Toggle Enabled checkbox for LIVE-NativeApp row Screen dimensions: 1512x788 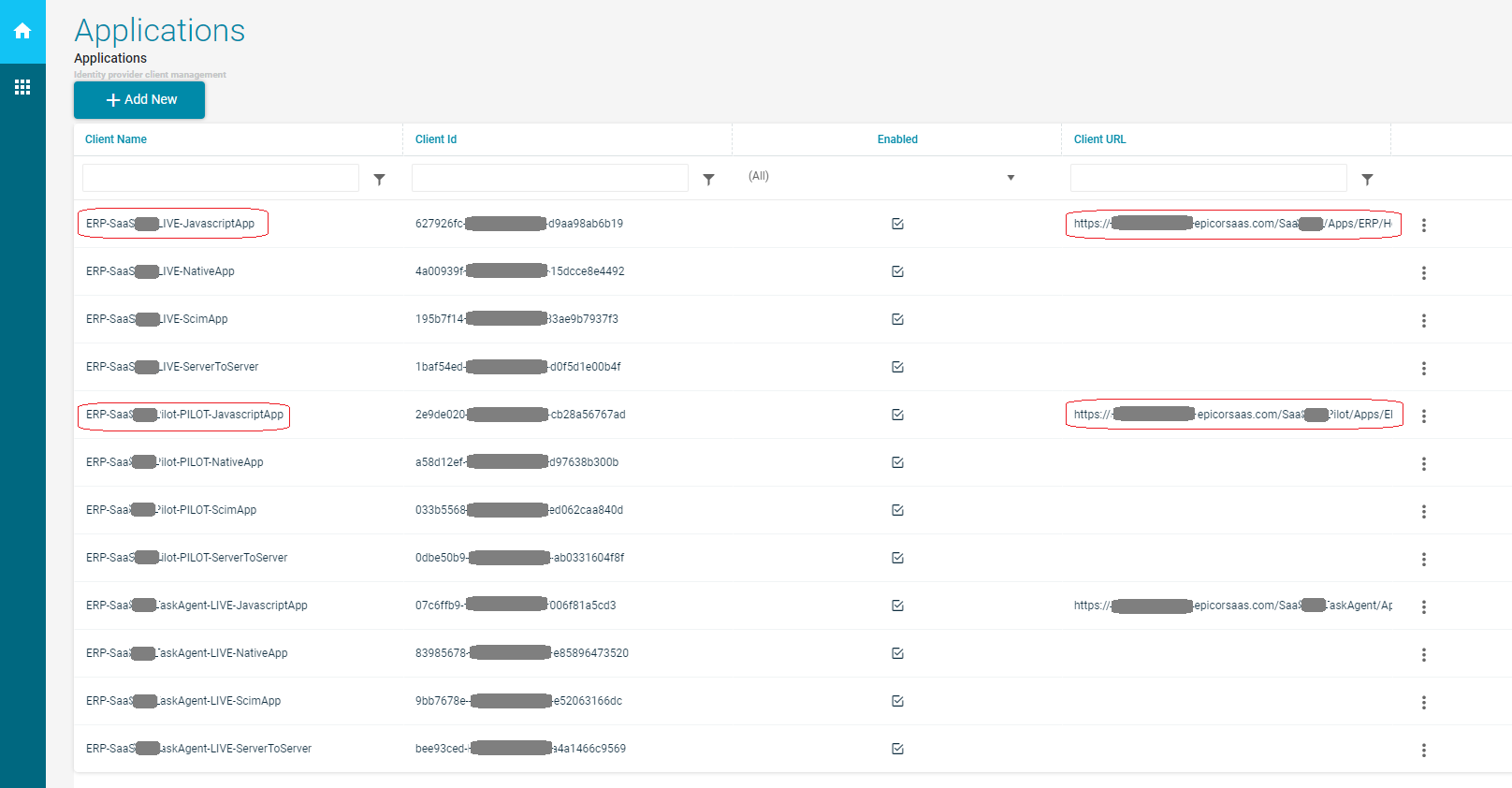click(897, 271)
